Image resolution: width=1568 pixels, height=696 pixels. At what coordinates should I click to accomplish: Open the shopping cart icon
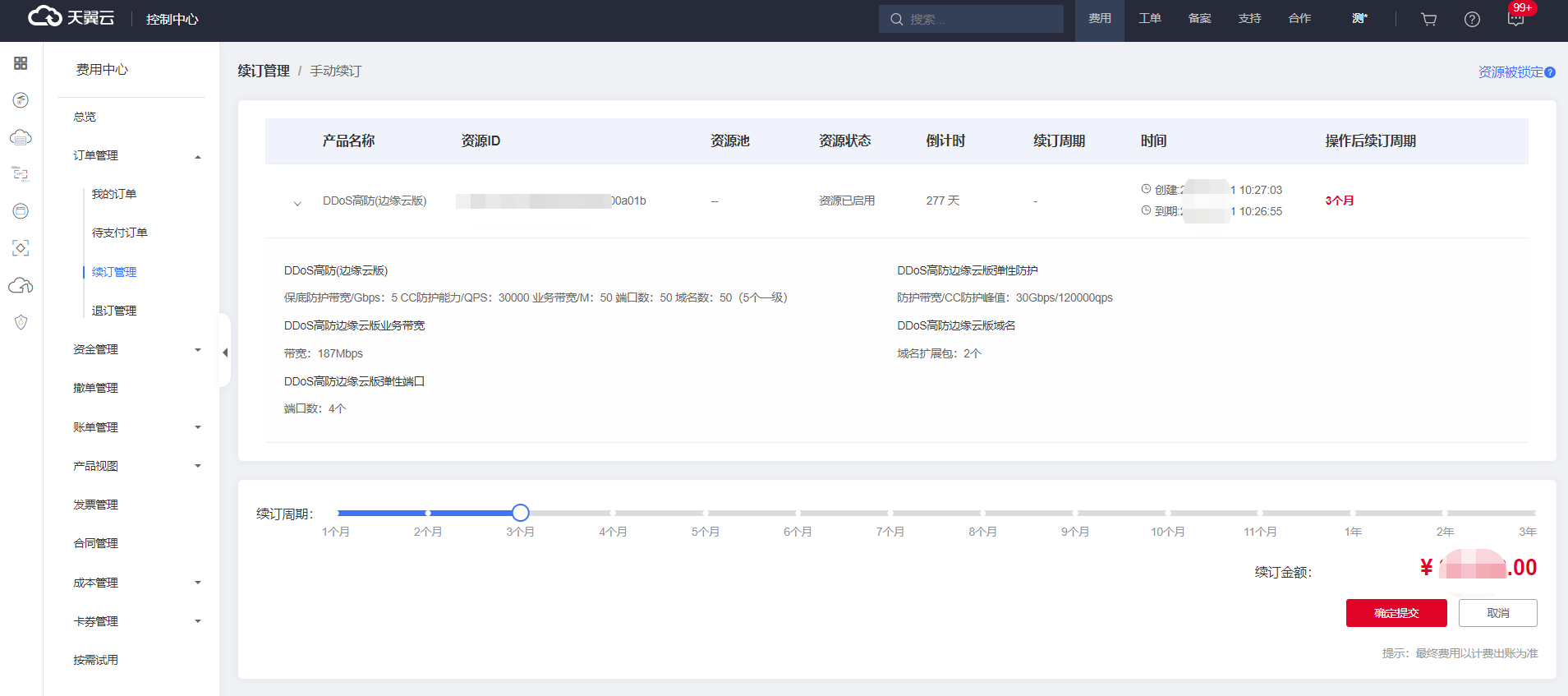coord(1429,19)
